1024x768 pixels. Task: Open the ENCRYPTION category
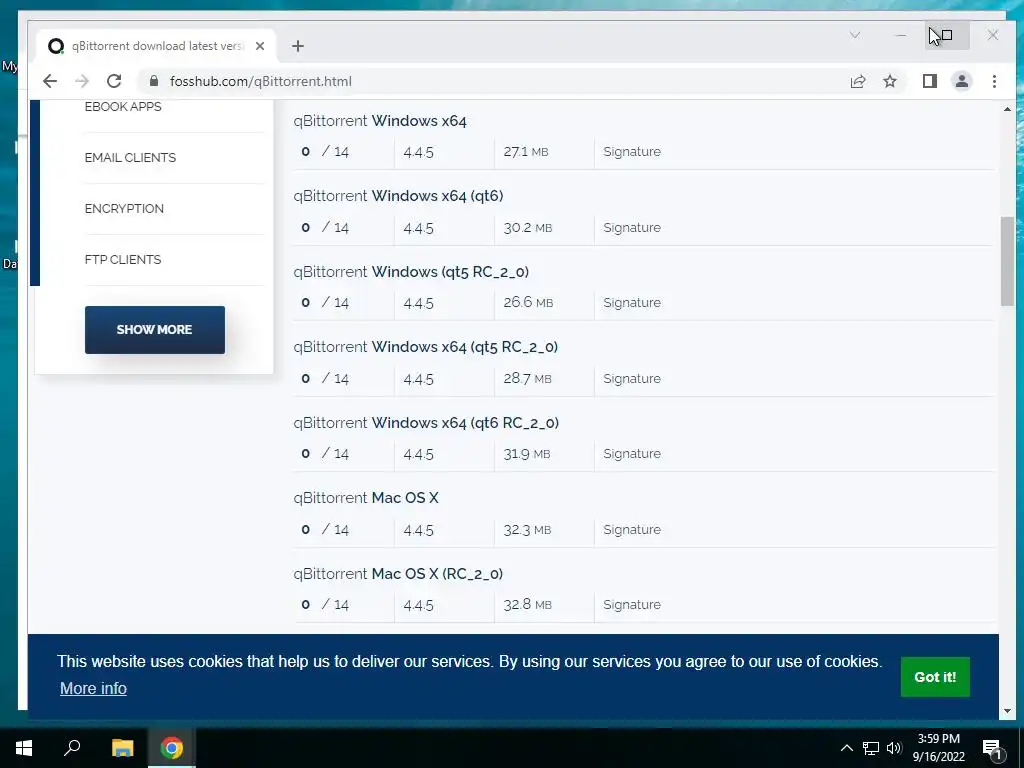pyautogui.click(x=124, y=208)
